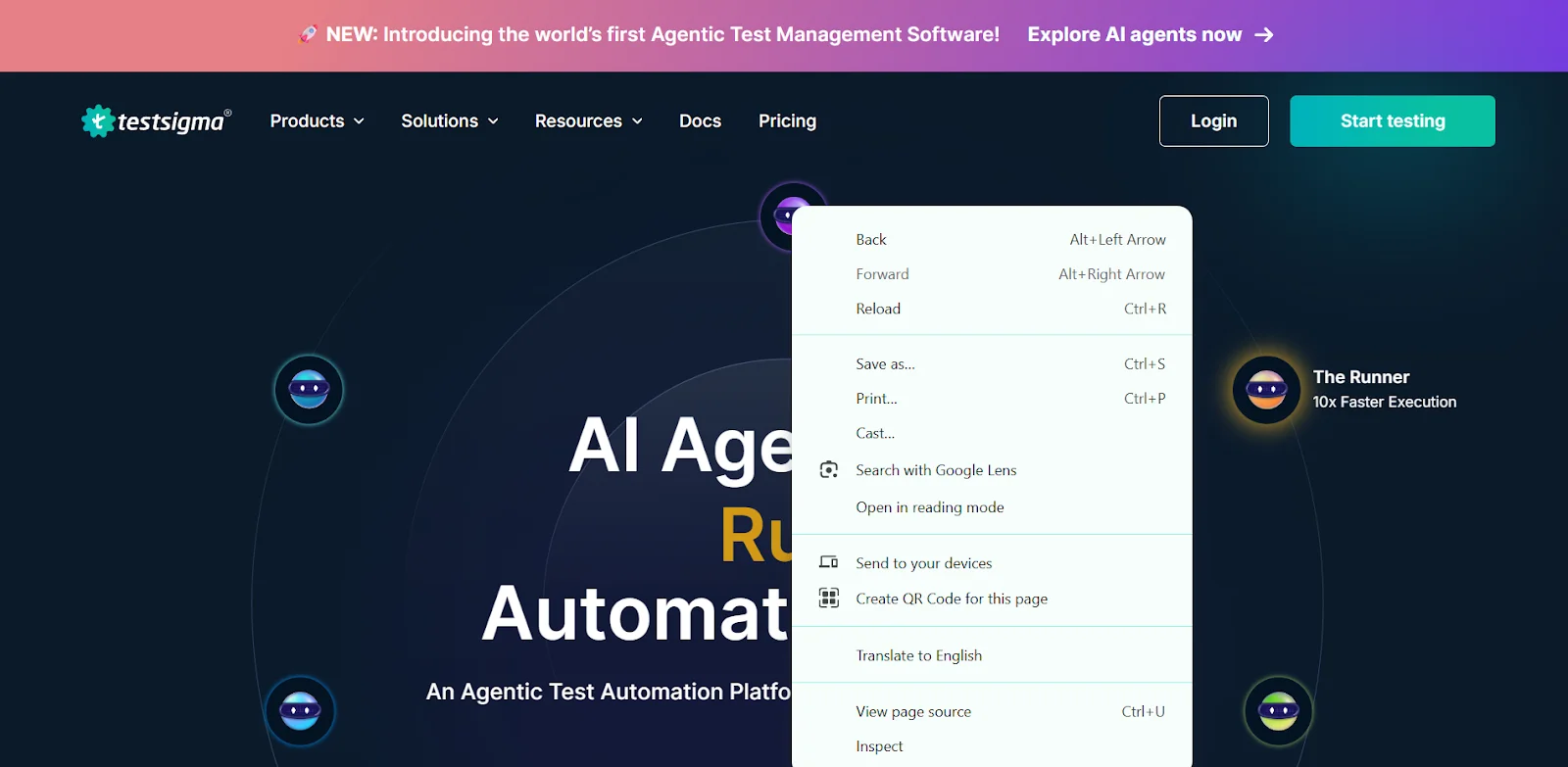Select Inspect in the context menu
Screen dimensions: 1568x767
pyautogui.click(x=992, y=746)
